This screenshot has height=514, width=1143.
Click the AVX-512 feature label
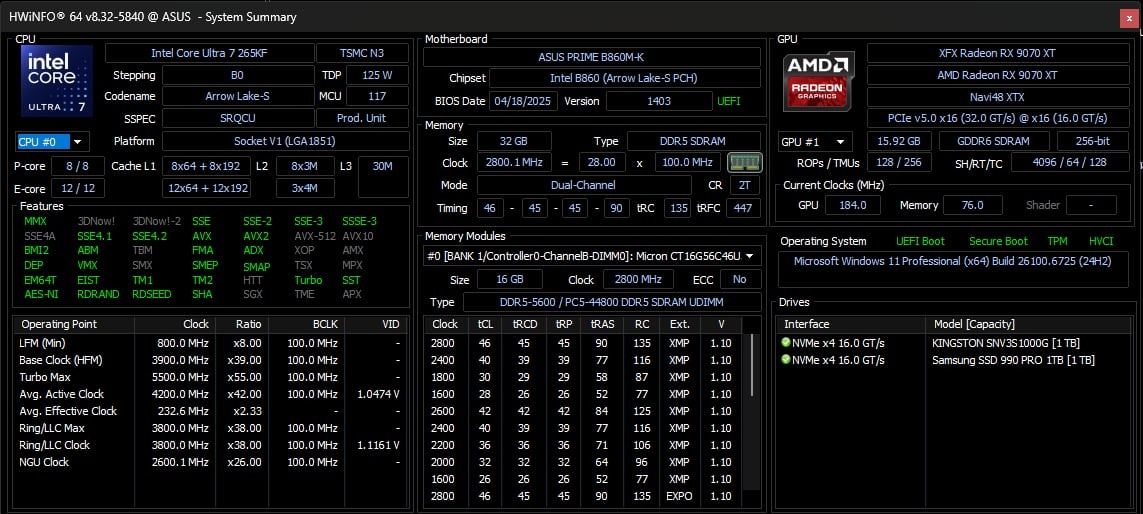(314, 236)
